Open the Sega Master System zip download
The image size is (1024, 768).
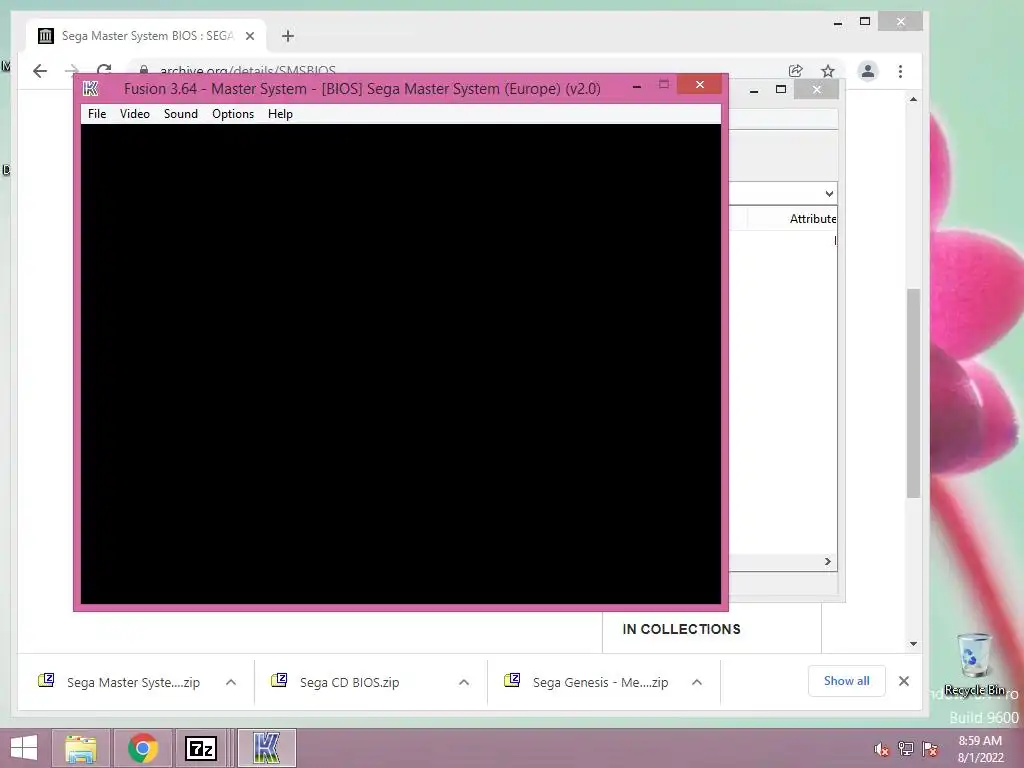coord(133,682)
